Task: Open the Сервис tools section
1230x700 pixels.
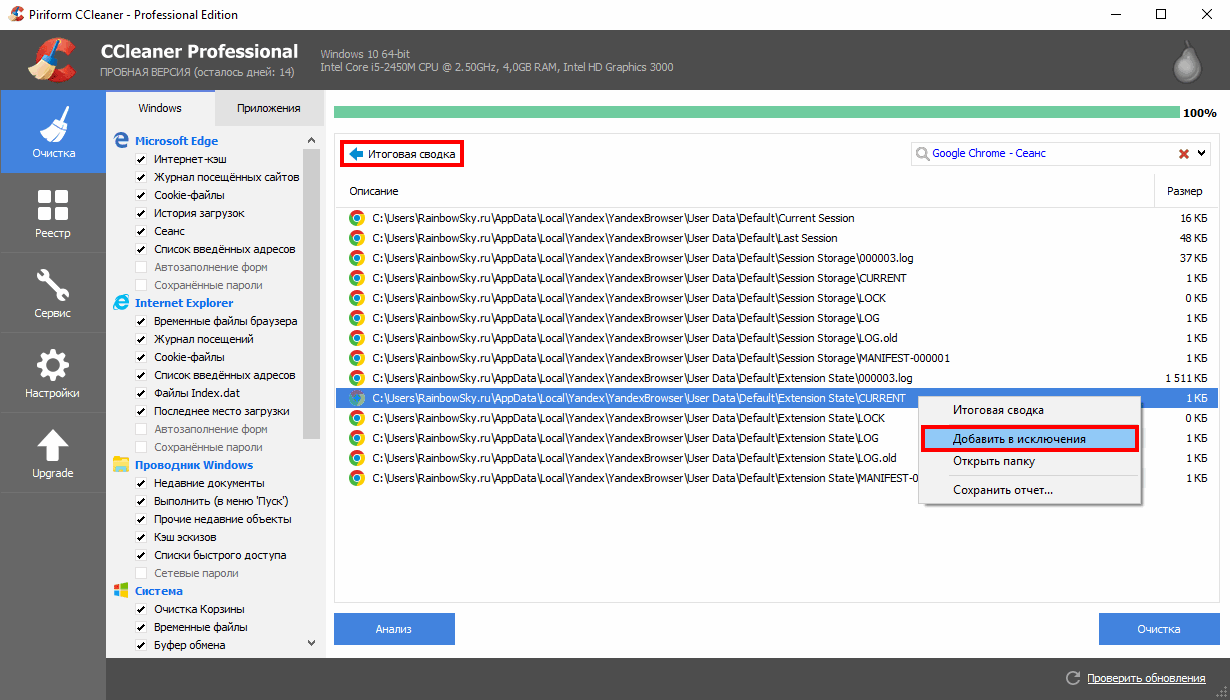Action: coord(53,292)
